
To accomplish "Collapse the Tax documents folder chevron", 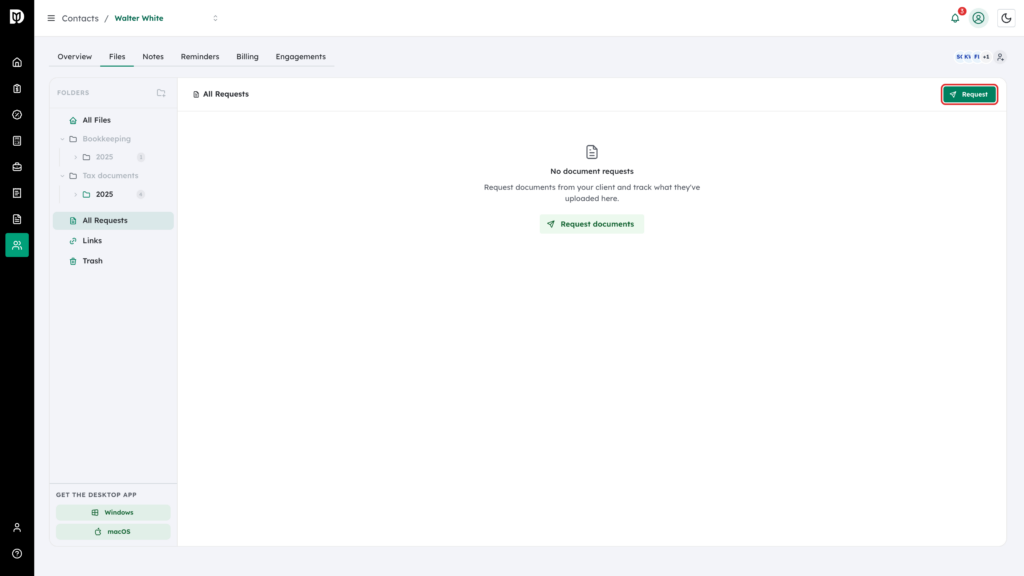I will tap(63, 176).
